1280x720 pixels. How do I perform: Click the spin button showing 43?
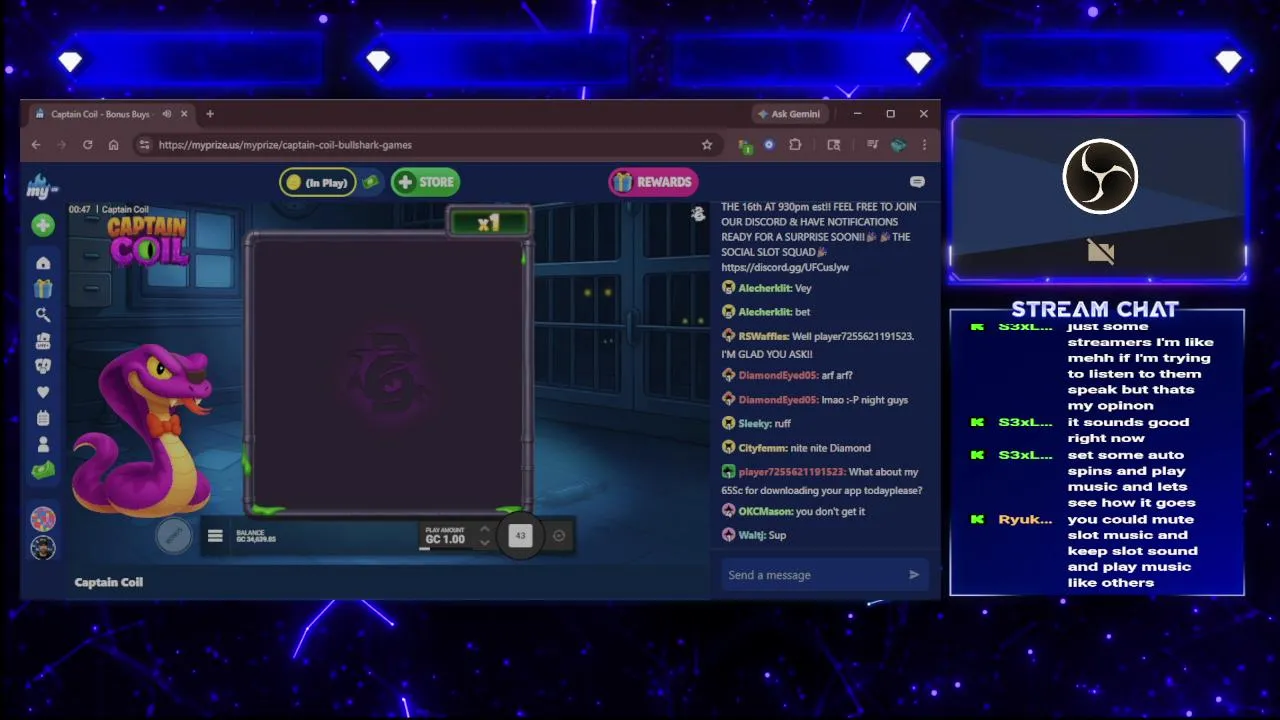pos(520,536)
